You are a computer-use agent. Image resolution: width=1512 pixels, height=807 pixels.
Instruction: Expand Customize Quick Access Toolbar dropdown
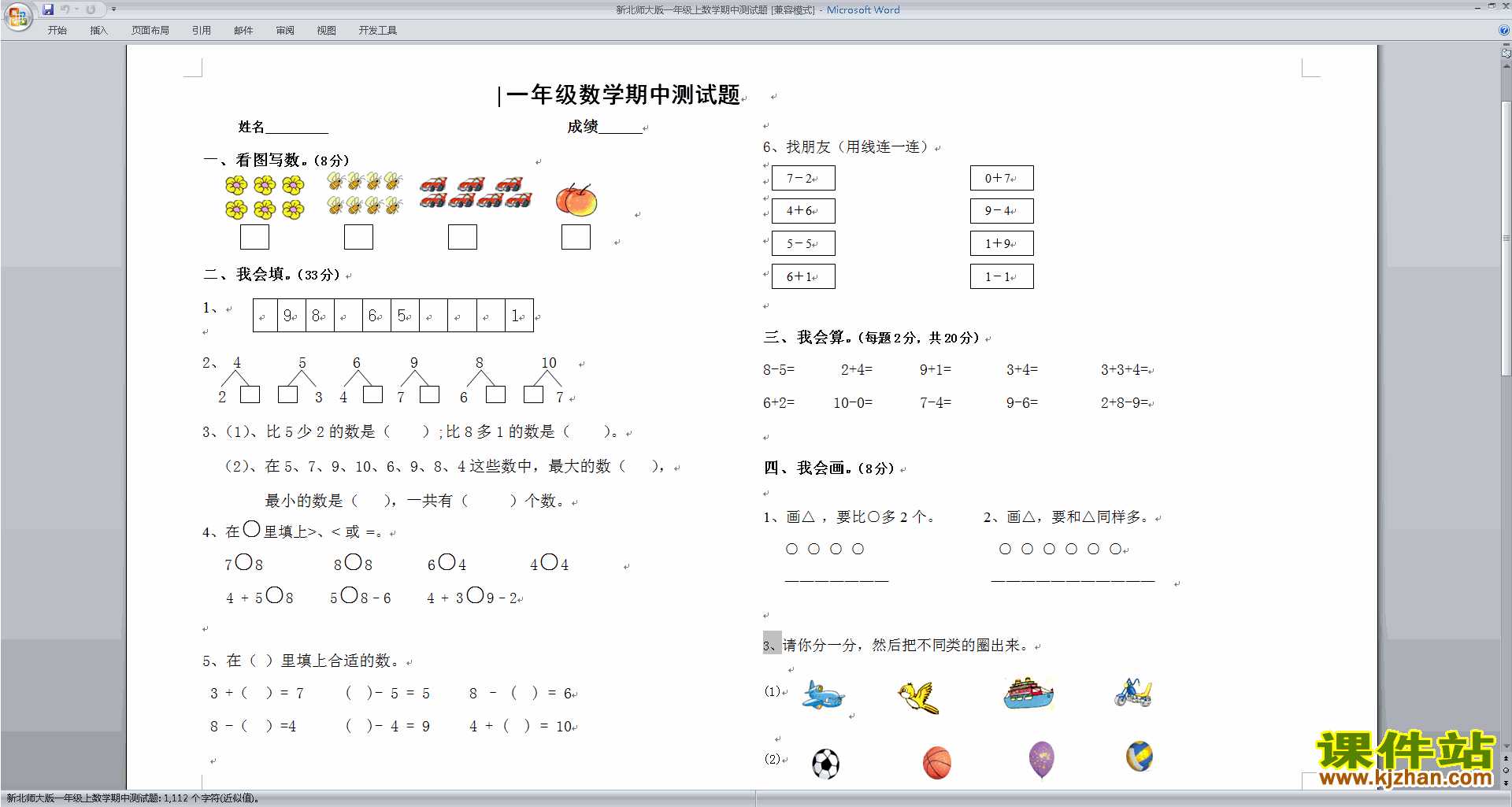113,9
